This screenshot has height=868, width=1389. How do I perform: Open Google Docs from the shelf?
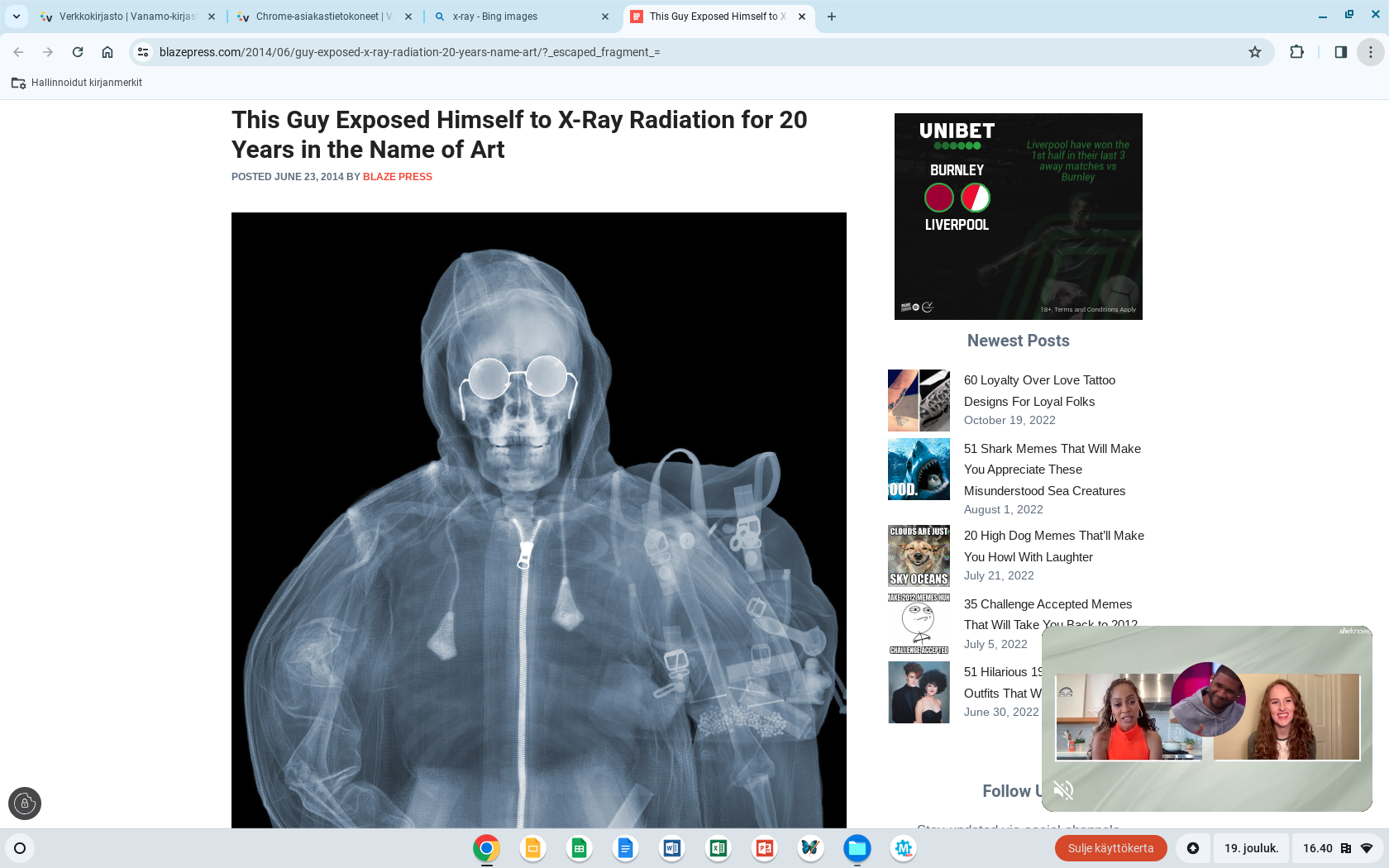point(625,848)
